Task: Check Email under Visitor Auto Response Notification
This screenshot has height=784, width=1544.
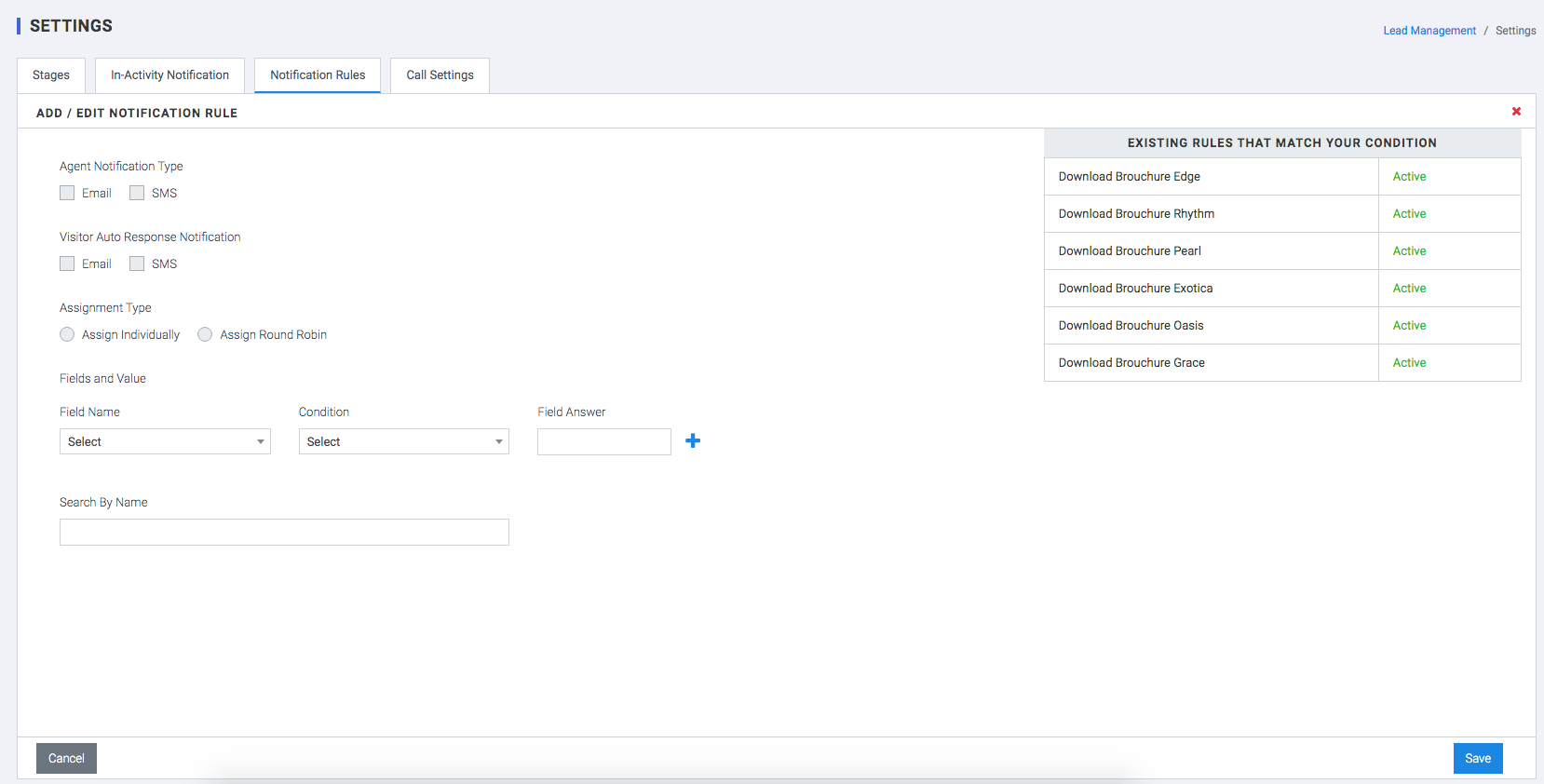Action: coord(67,264)
